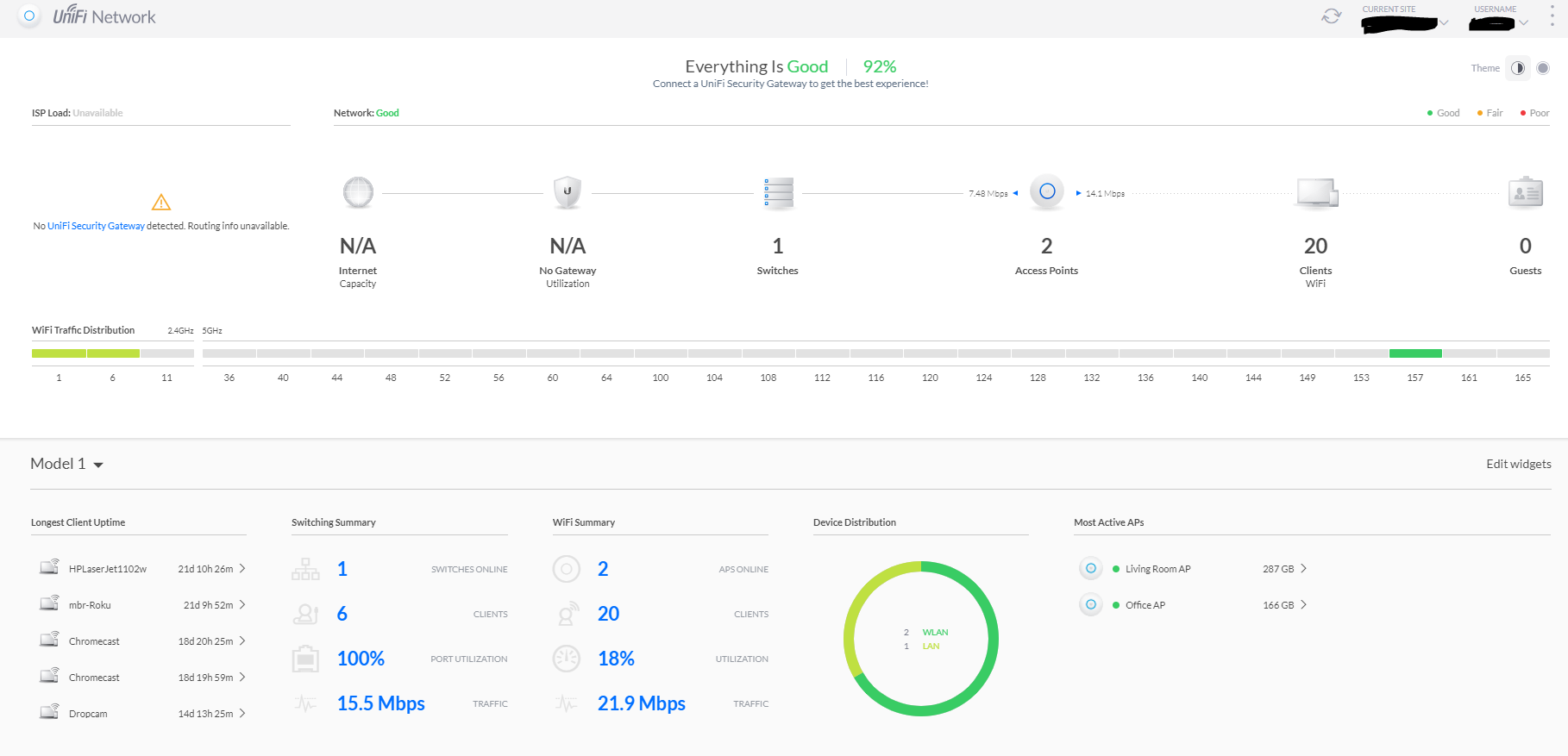Click the gateway warning triangle icon
The height and width of the screenshot is (756, 1568).
click(x=161, y=203)
